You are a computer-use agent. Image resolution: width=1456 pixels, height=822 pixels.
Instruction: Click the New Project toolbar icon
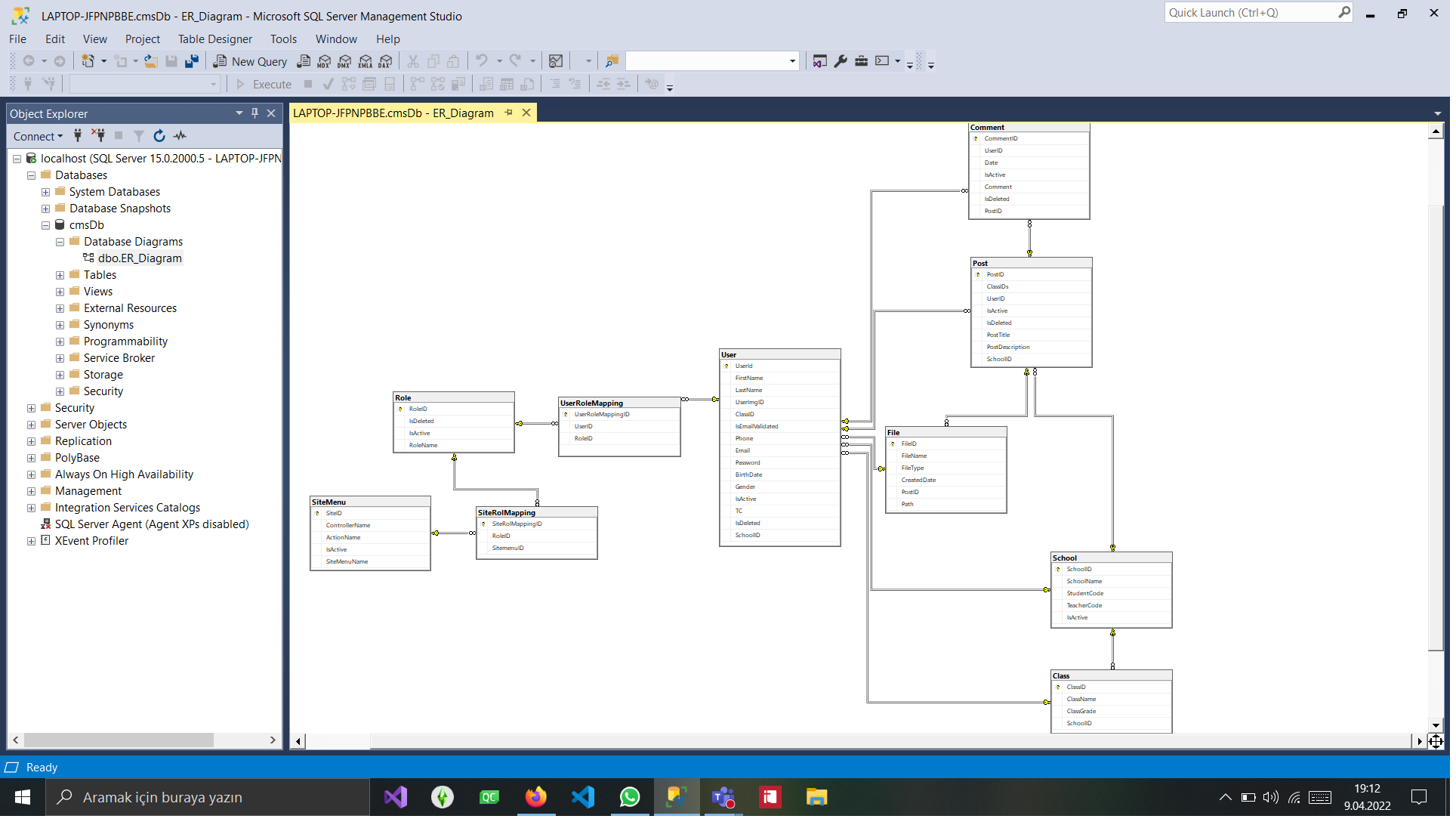[88, 61]
